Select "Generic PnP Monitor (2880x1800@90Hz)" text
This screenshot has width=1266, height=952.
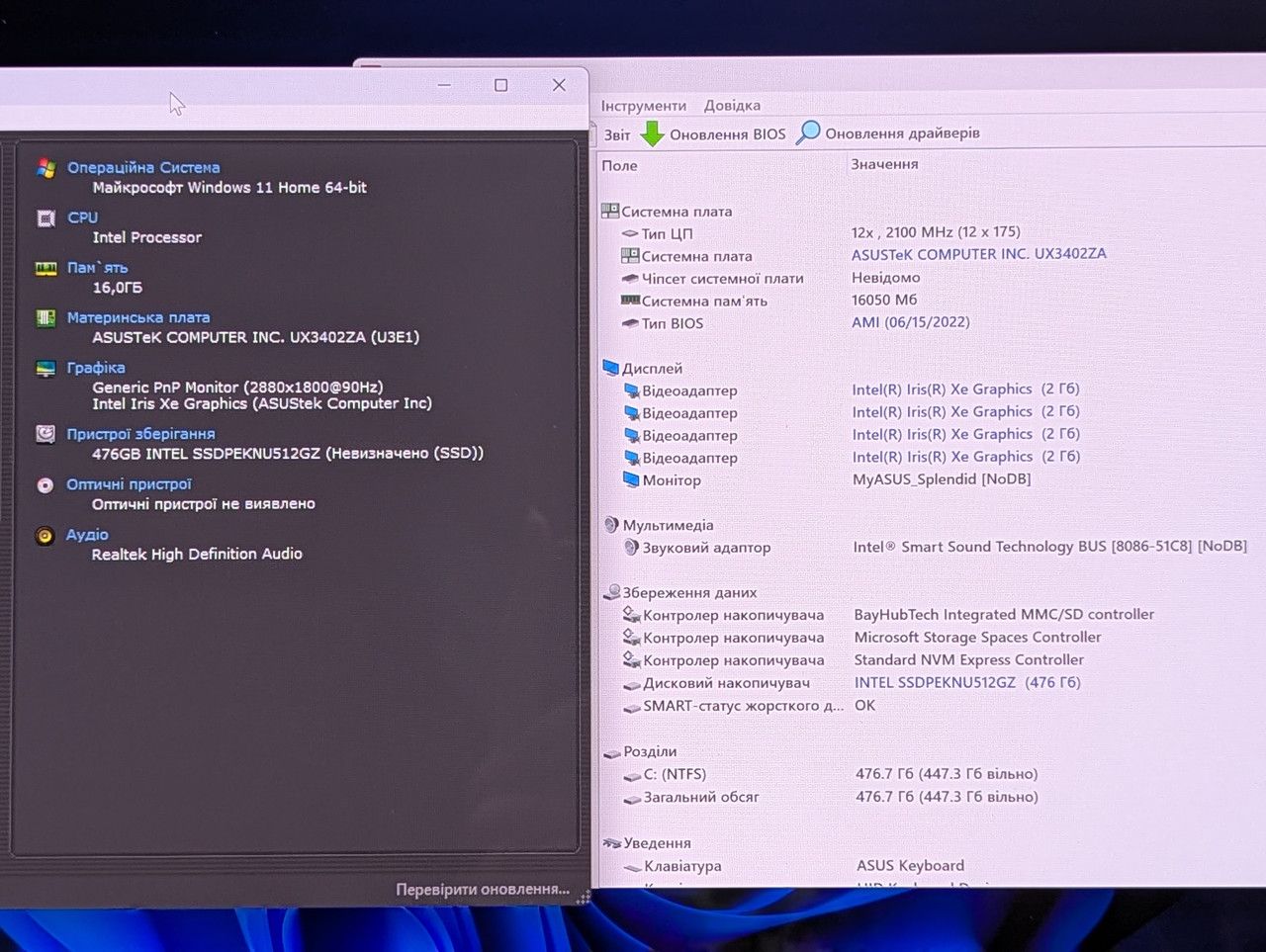click(x=237, y=388)
